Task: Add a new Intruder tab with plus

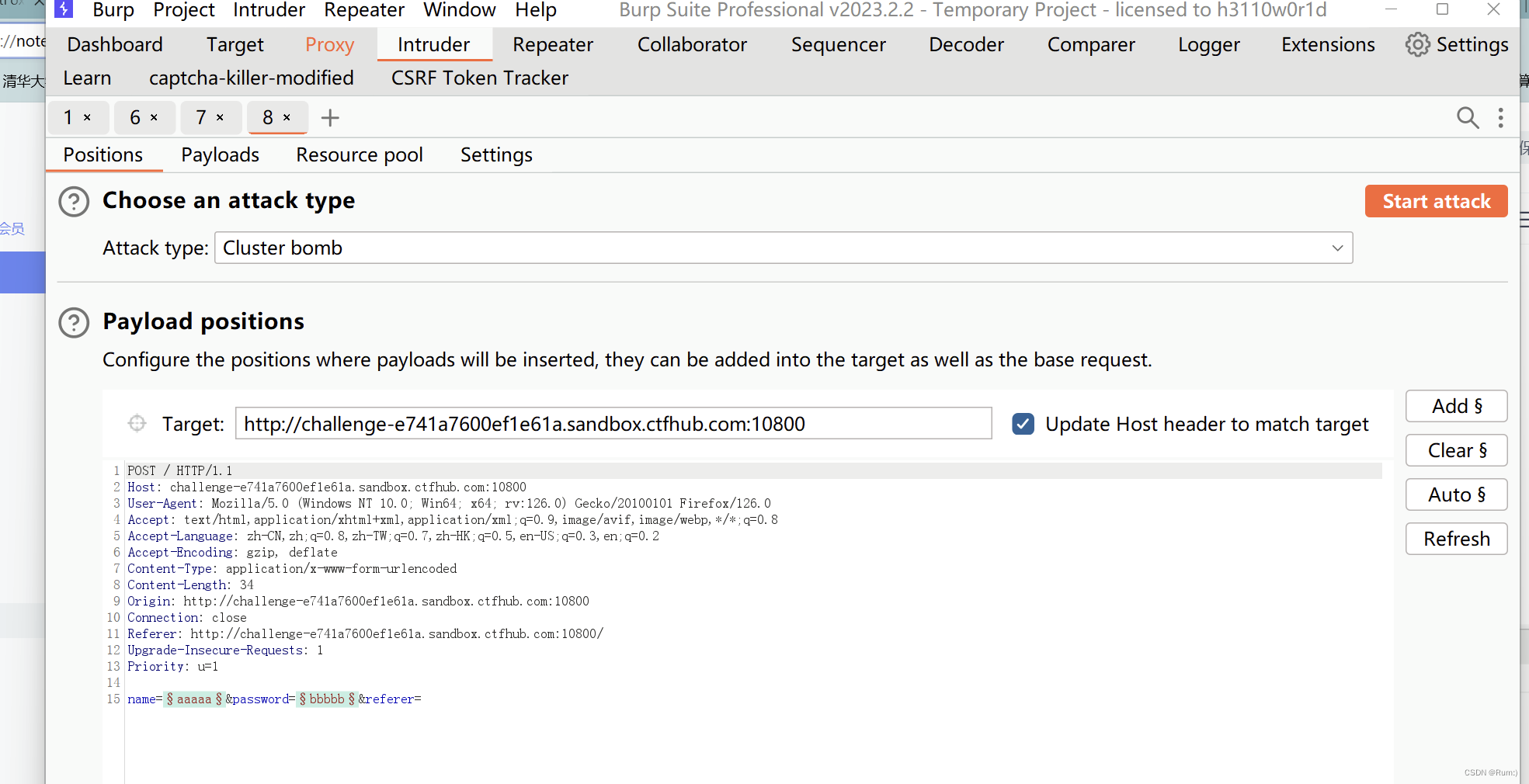Action: 330,118
